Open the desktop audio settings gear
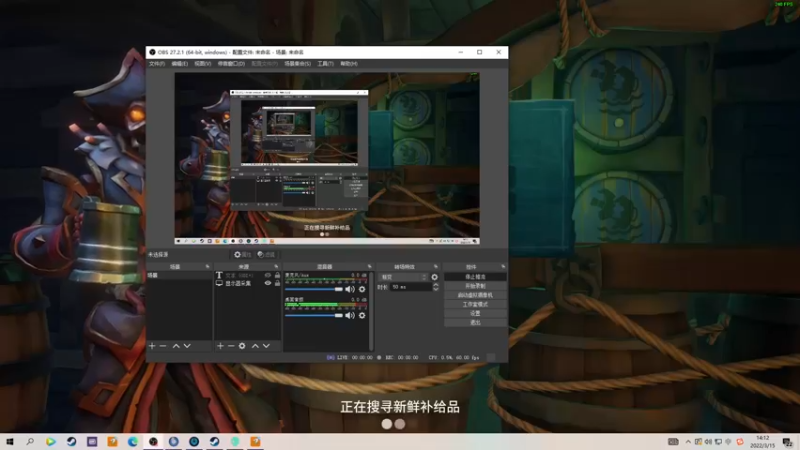 [362, 316]
